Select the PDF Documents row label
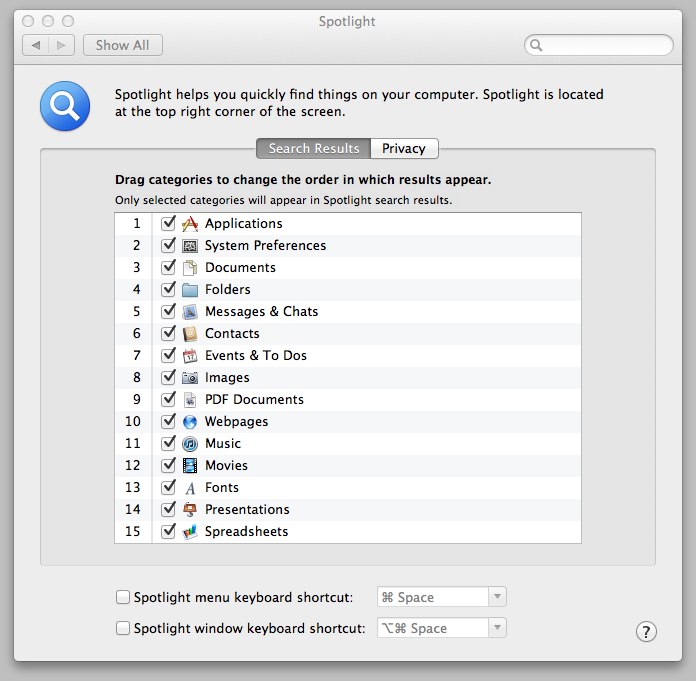Image resolution: width=696 pixels, height=681 pixels. [x=254, y=400]
